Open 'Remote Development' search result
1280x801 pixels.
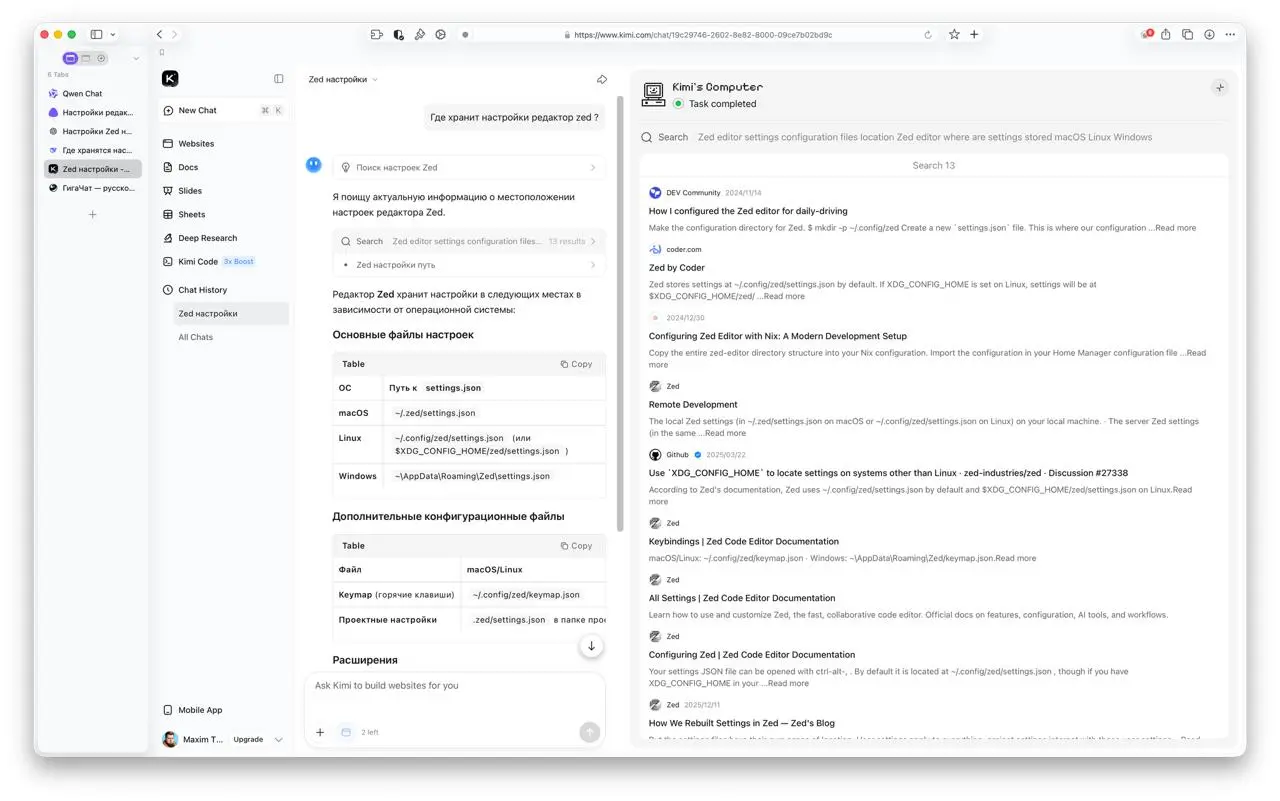click(x=693, y=405)
